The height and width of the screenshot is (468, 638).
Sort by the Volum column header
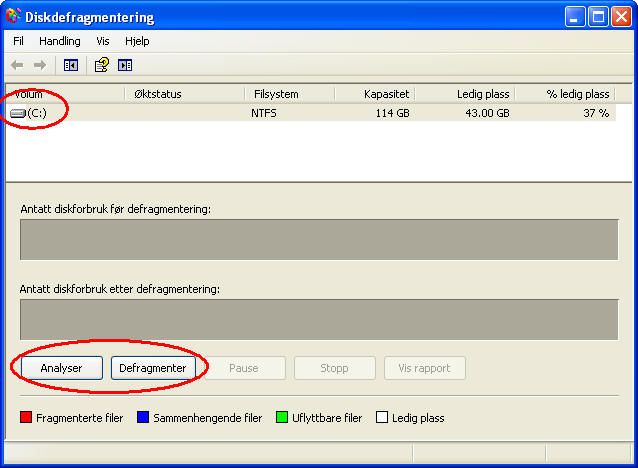(x=65, y=94)
